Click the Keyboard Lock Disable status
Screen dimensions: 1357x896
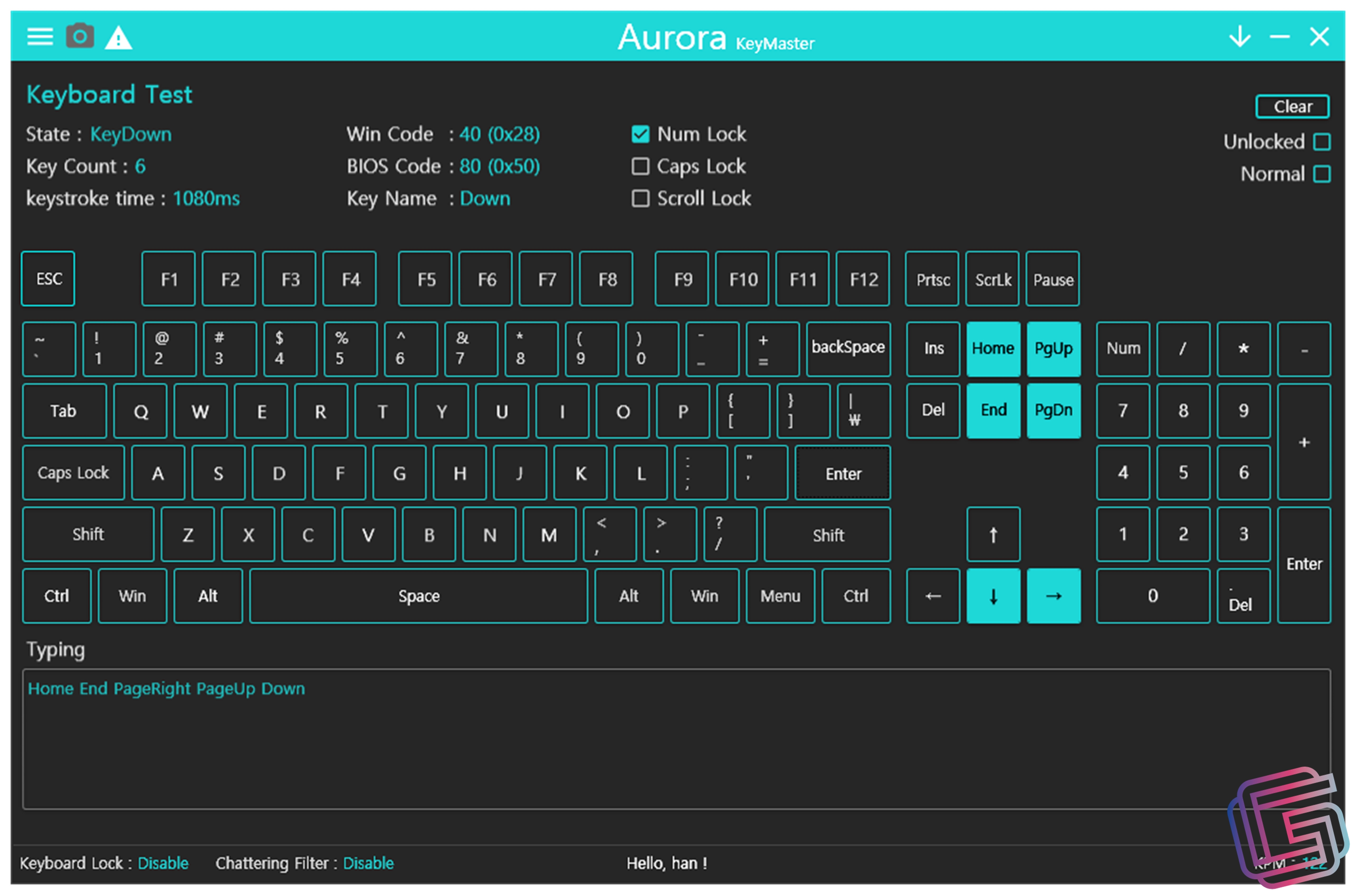(x=163, y=863)
